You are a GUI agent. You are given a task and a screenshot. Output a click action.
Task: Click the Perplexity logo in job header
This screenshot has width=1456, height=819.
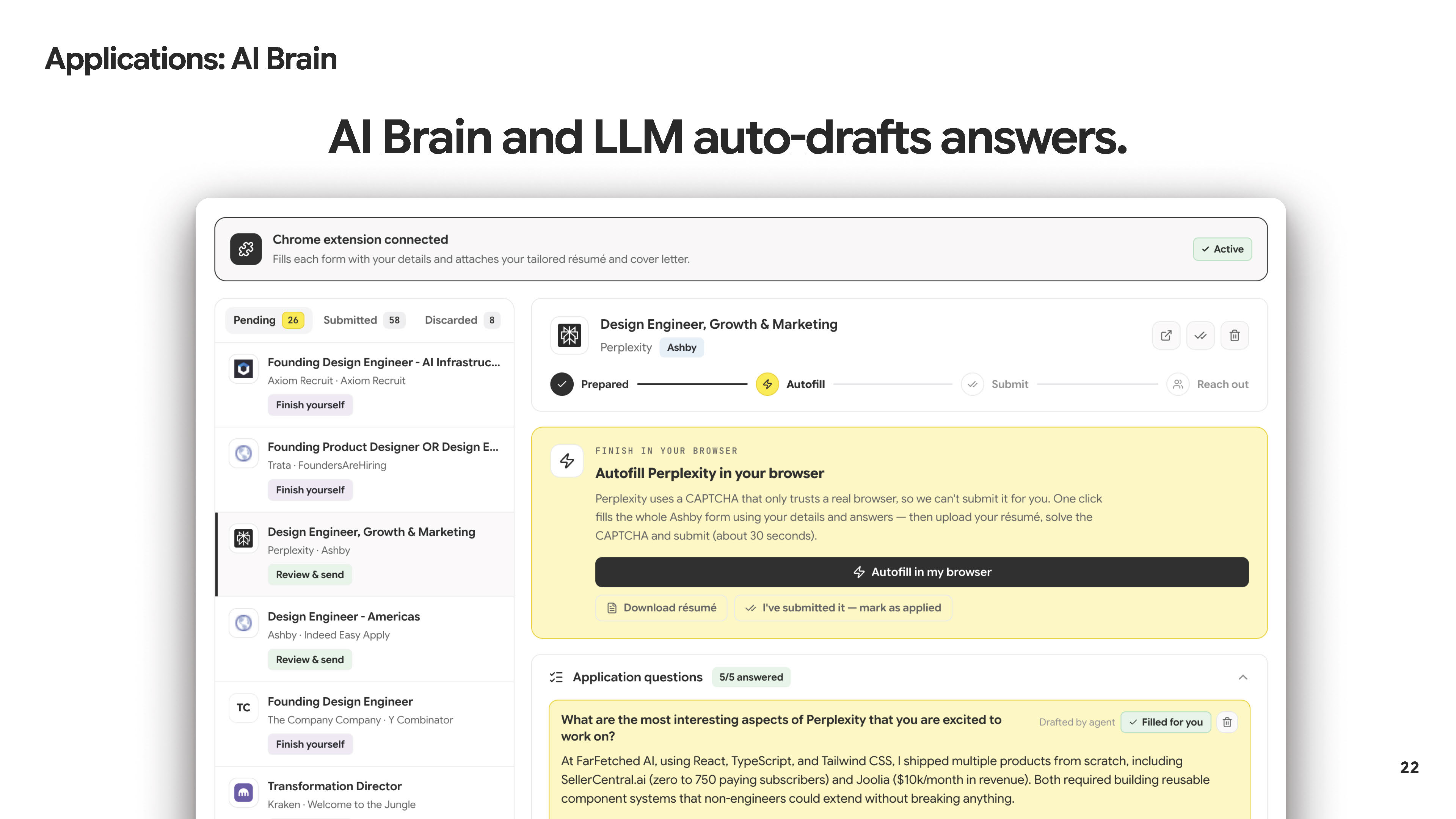click(x=569, y=335)
